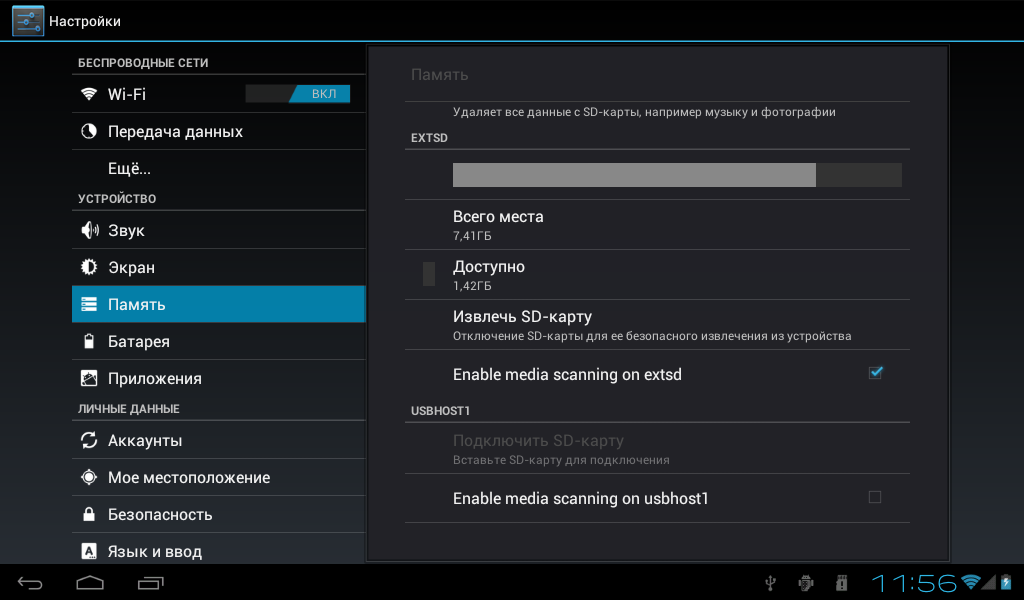Select the Память settings entry

(219, 304)
